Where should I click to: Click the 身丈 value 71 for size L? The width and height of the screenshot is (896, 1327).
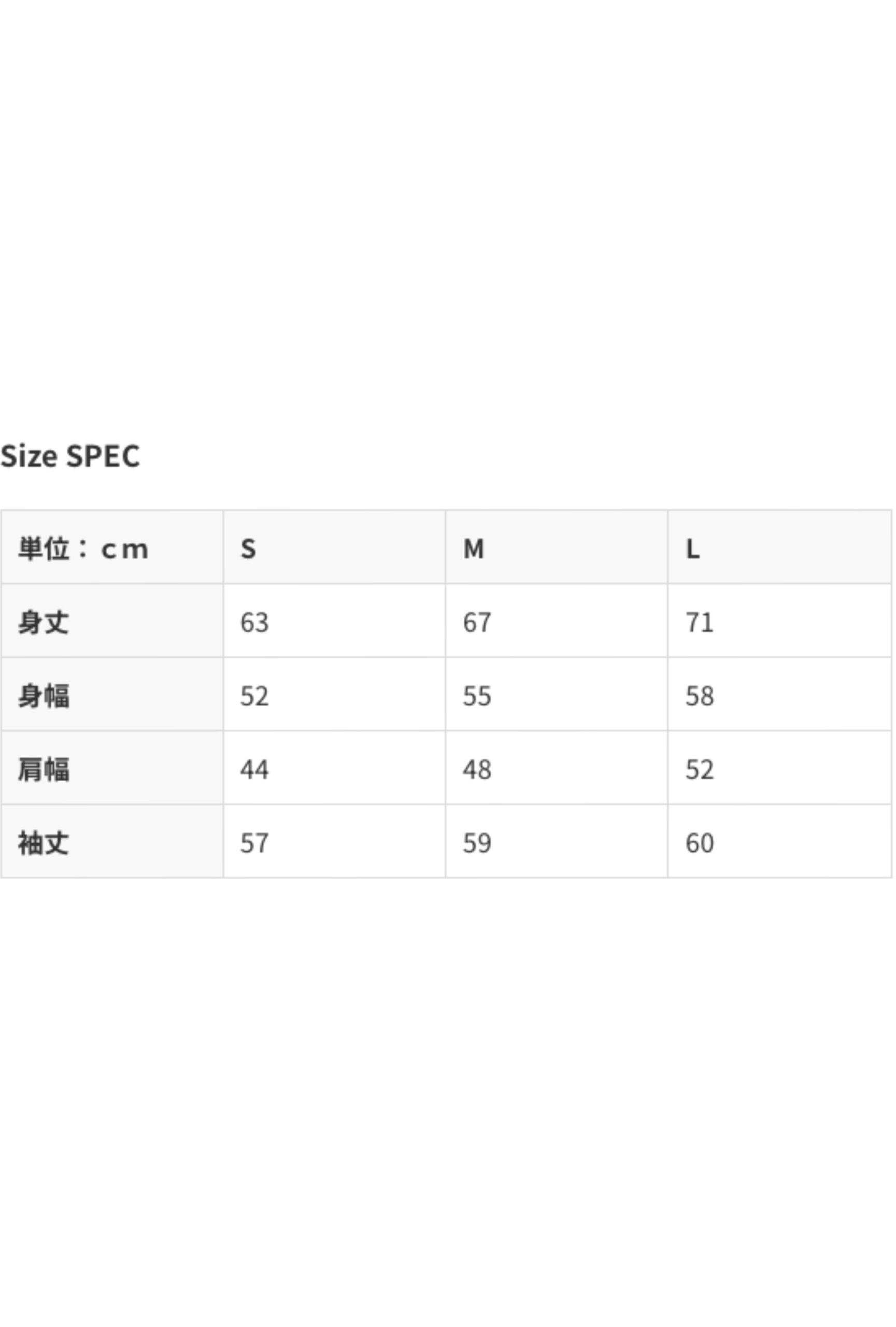(x=700, y=623)
